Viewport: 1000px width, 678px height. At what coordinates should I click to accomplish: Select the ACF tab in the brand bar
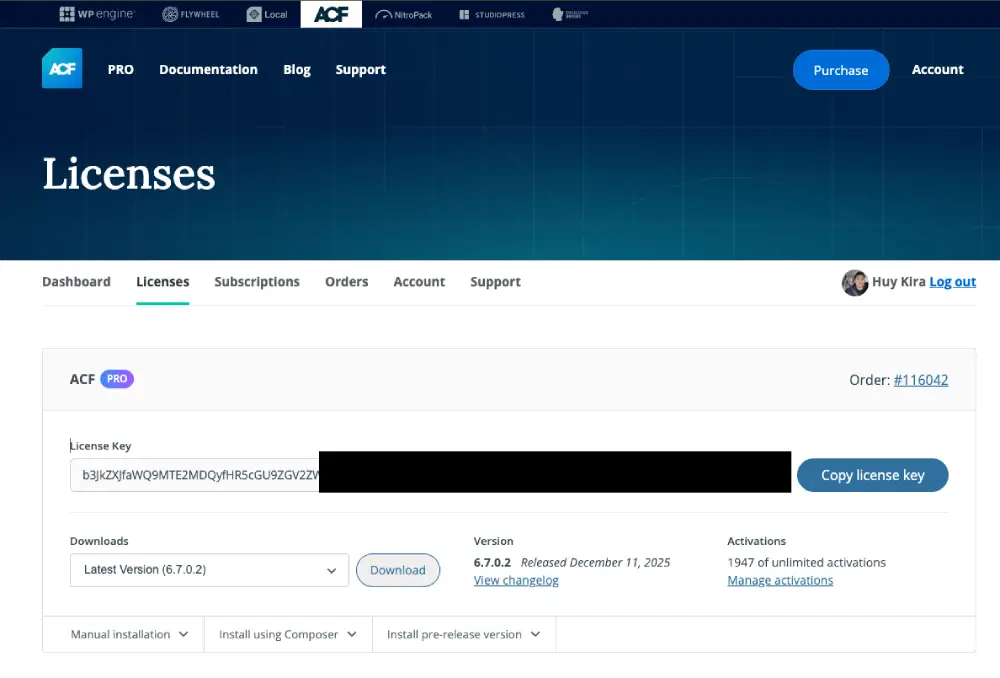[331, 14]
